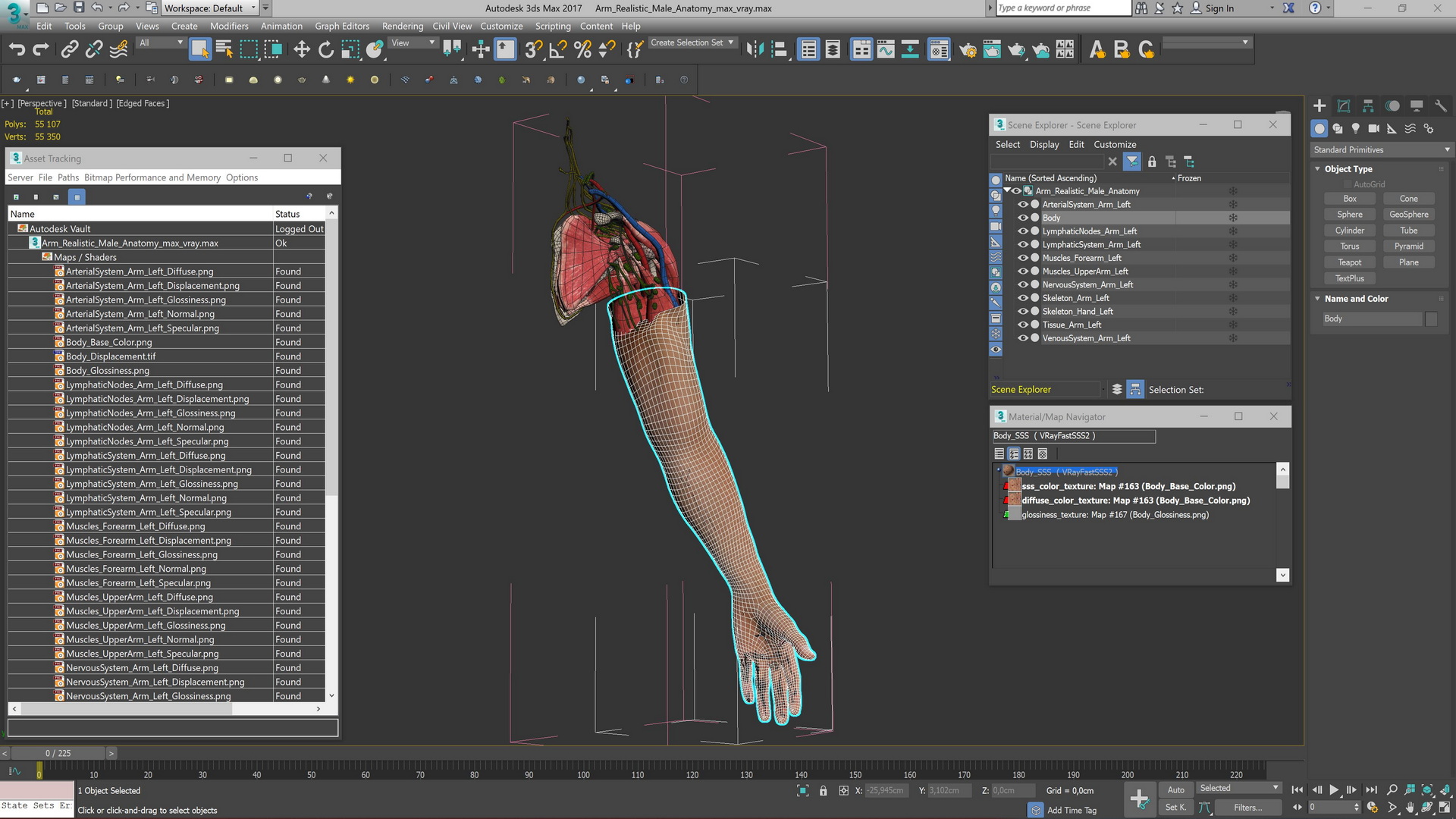Open the Rendering menu item
This screenshot has height=819, width=1456.
pos(399,25)
